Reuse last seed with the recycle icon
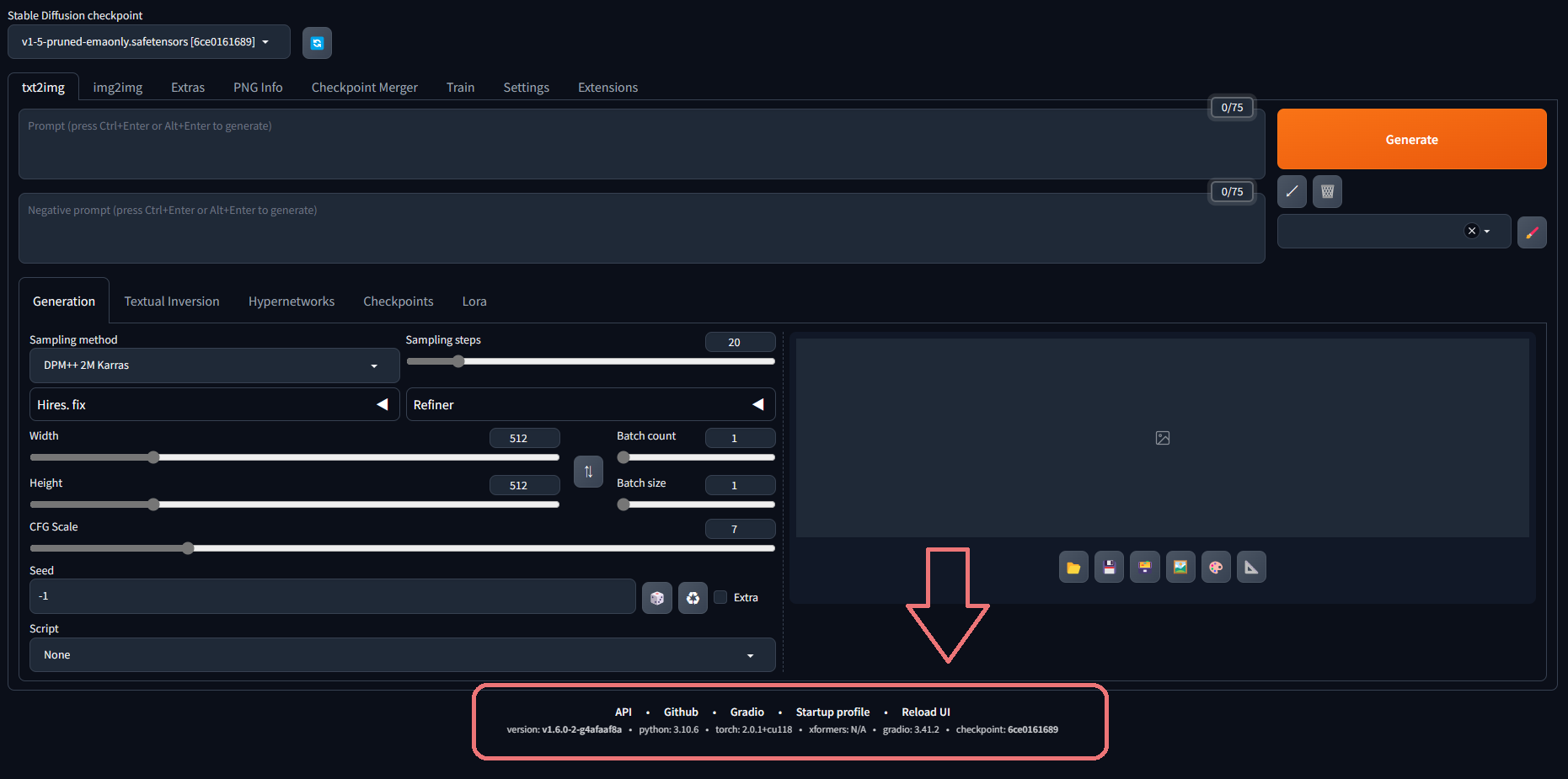1568x779 pixels. click(693, 597)
